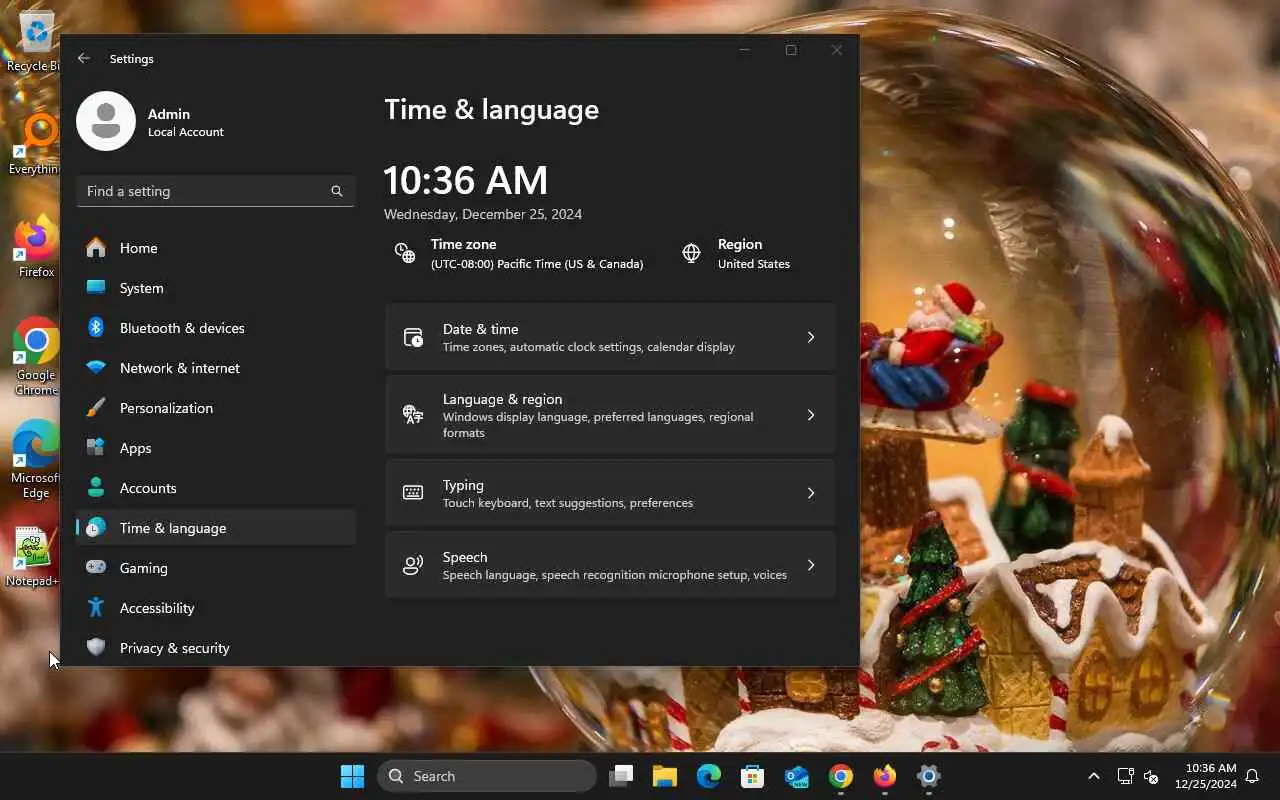Click the 10:36 AM large clock text
The height and width of the screenshot is (800, 1280).
466,181
